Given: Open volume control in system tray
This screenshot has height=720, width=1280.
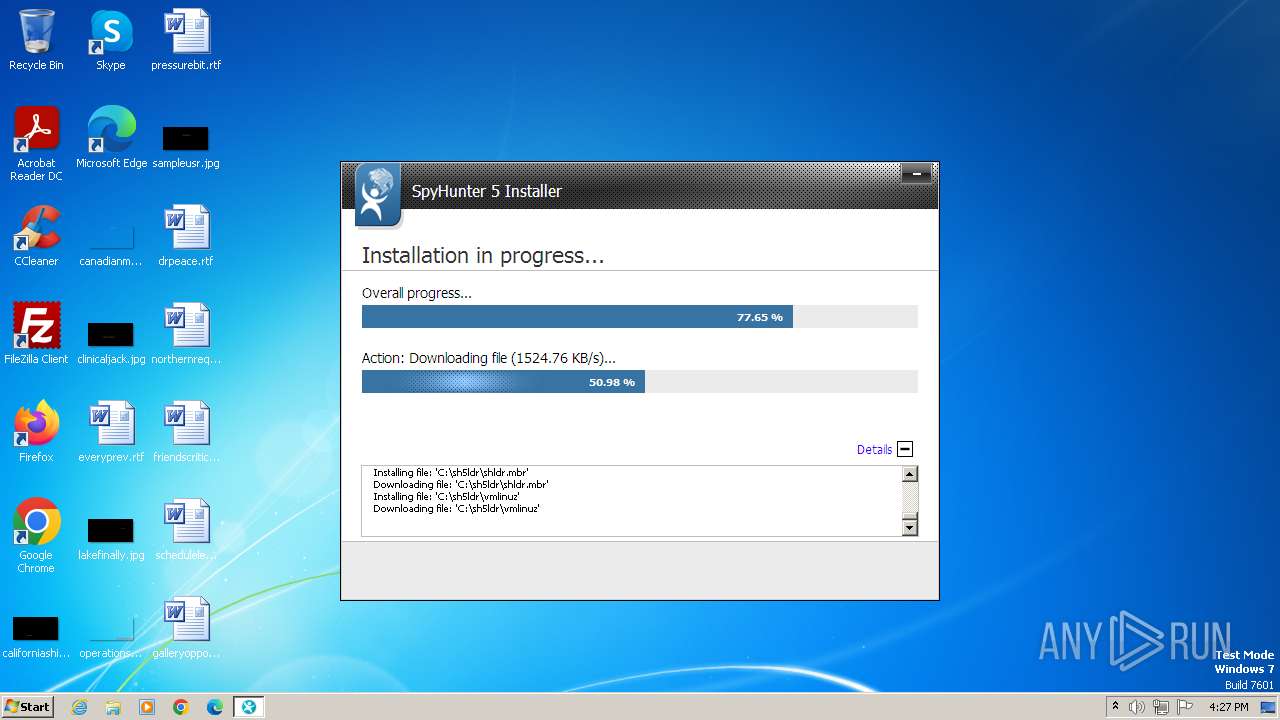Looking at the screenshot, I should pos(1136,707).
